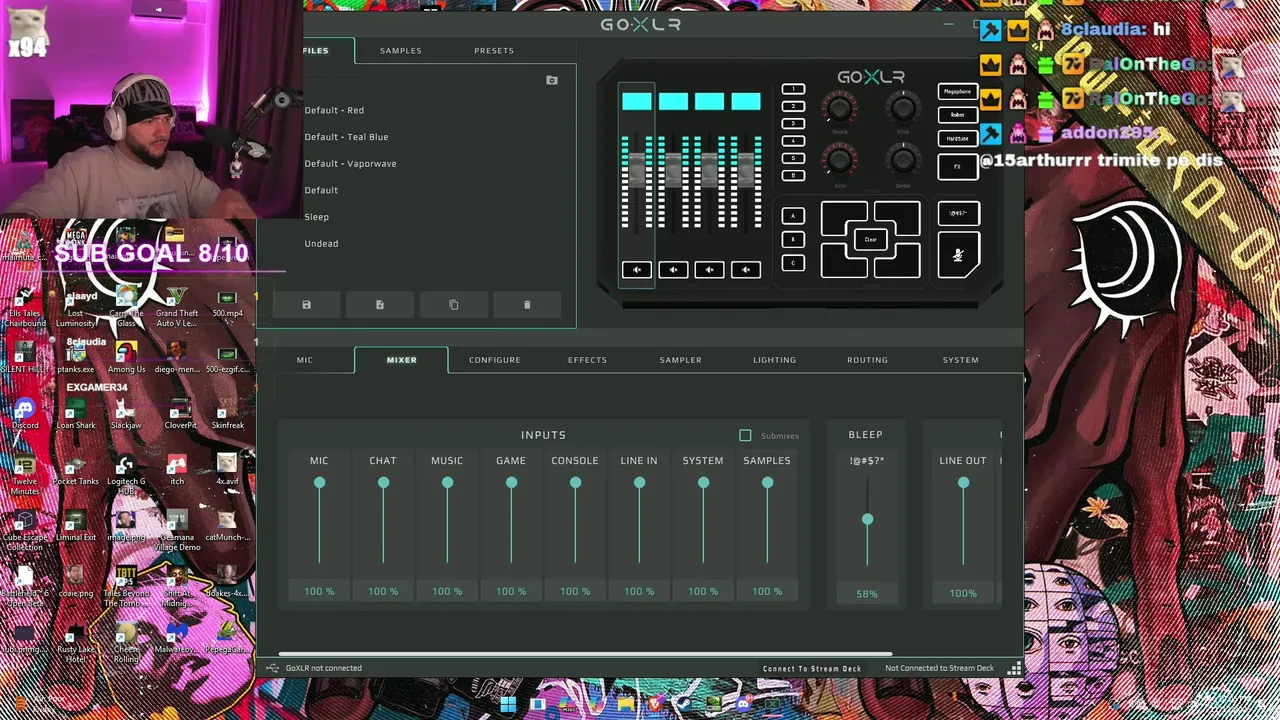Select the Undead profile
The image size is (1280, 720).
tap(322, 243)
